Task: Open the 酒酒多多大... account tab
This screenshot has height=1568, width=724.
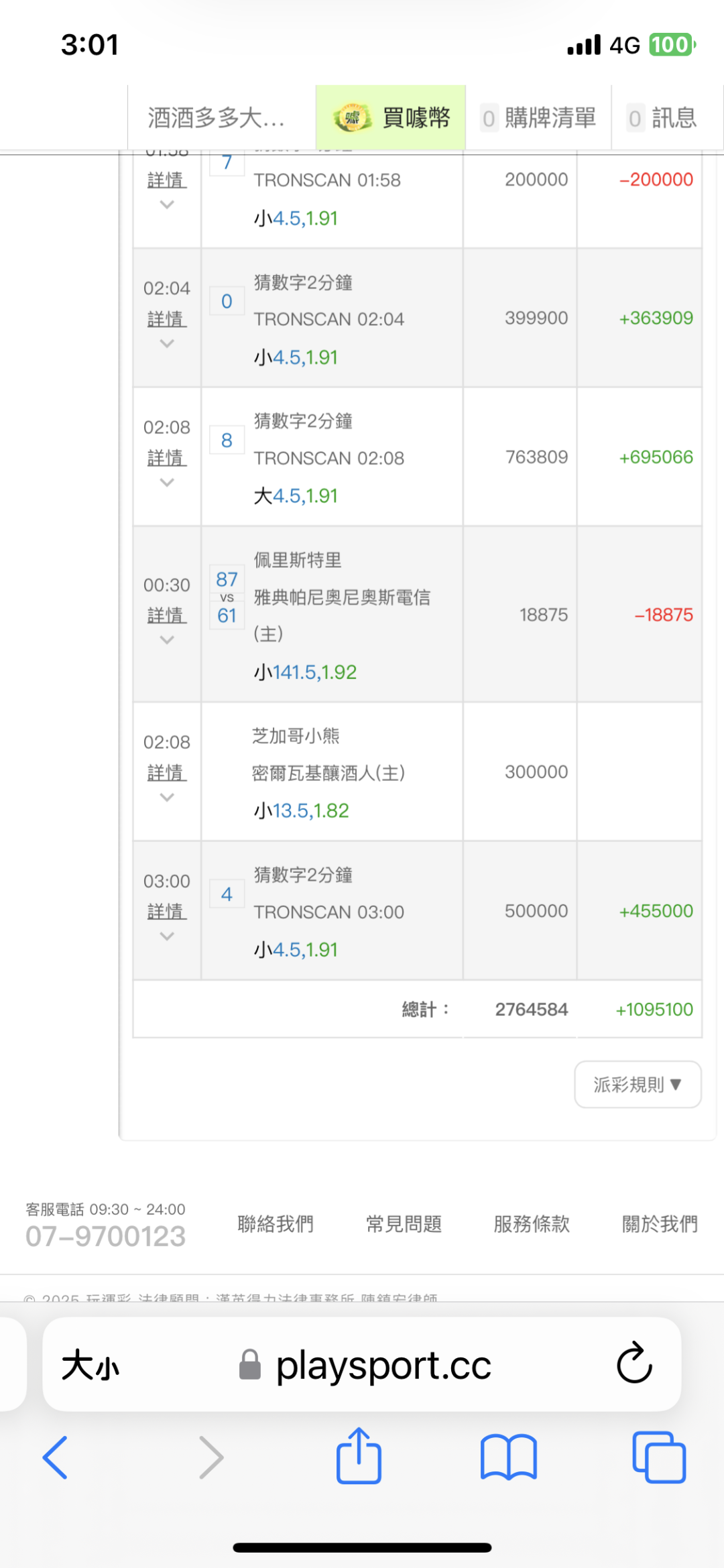Action: 217,119
